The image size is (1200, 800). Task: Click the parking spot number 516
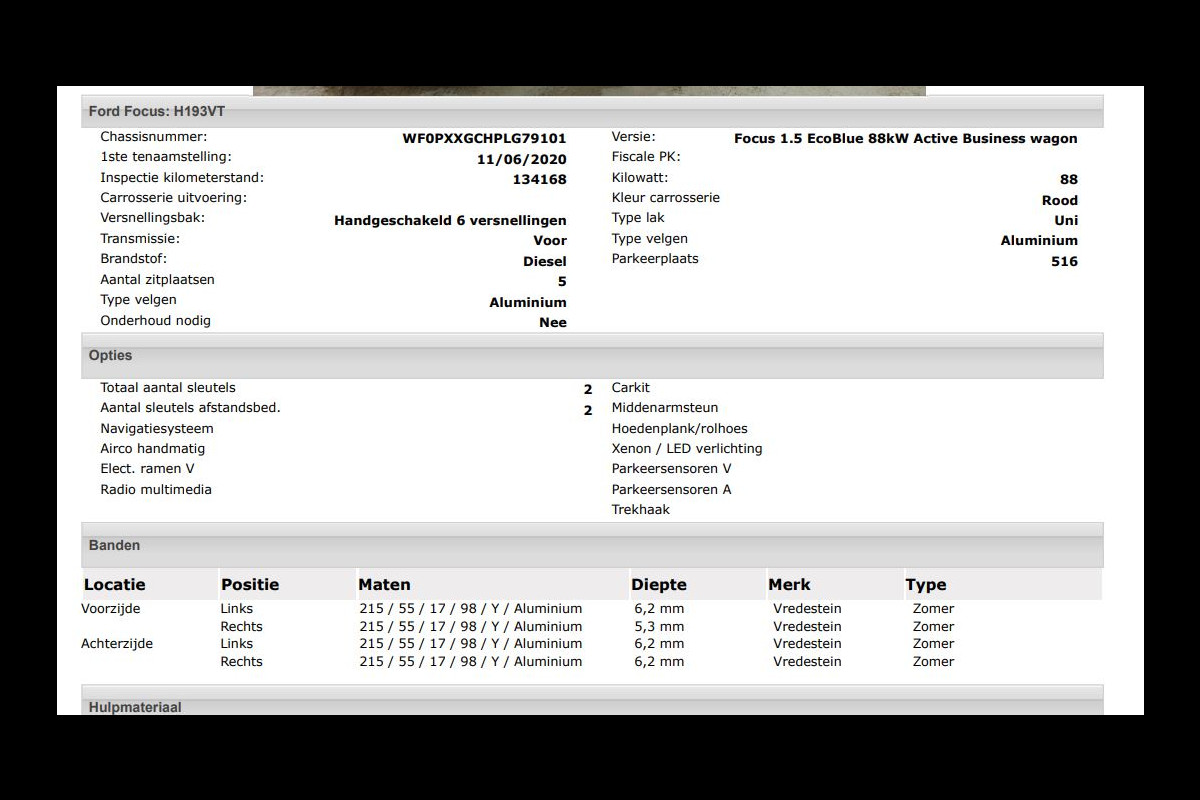click(1064, 262)
